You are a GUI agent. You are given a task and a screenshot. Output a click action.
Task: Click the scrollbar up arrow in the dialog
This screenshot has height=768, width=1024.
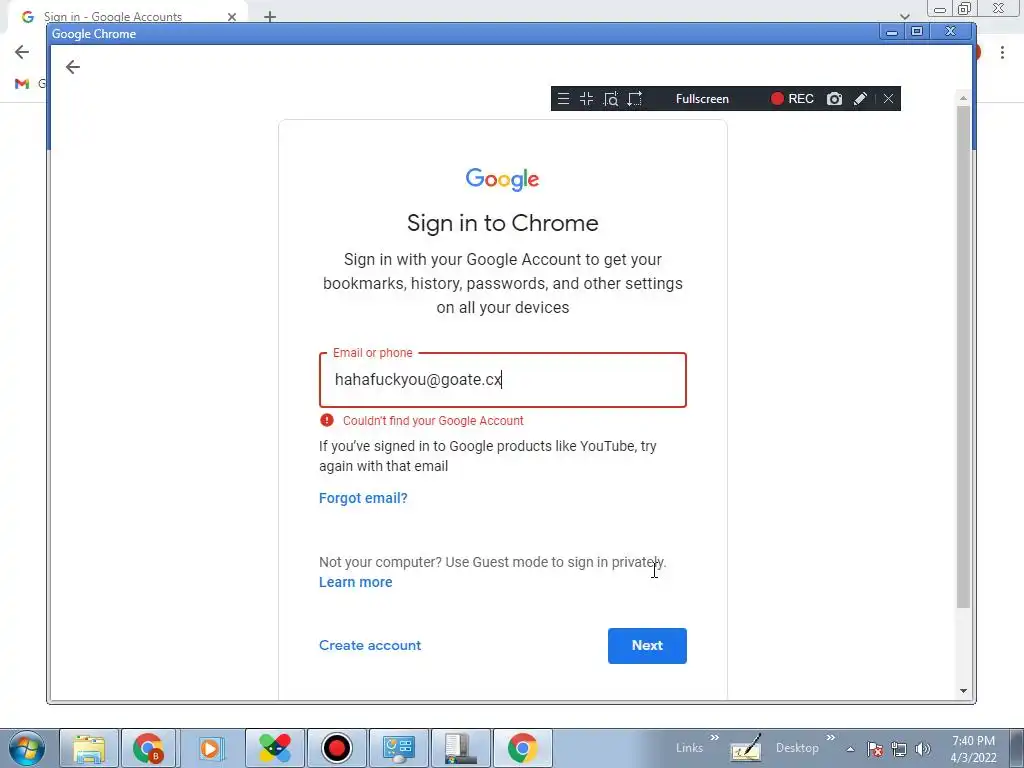coord(963,98)
